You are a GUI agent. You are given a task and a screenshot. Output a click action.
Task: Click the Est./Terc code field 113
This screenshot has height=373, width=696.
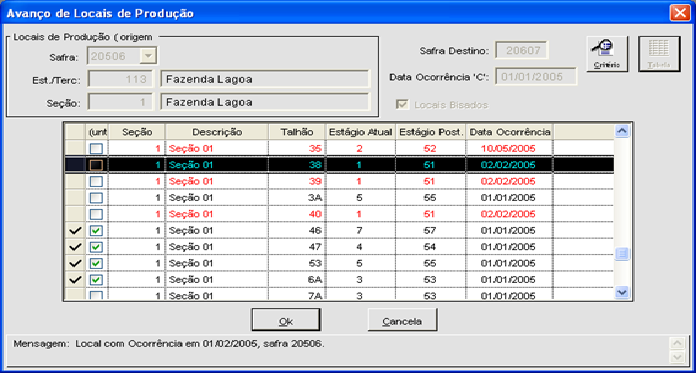point(120,79)
